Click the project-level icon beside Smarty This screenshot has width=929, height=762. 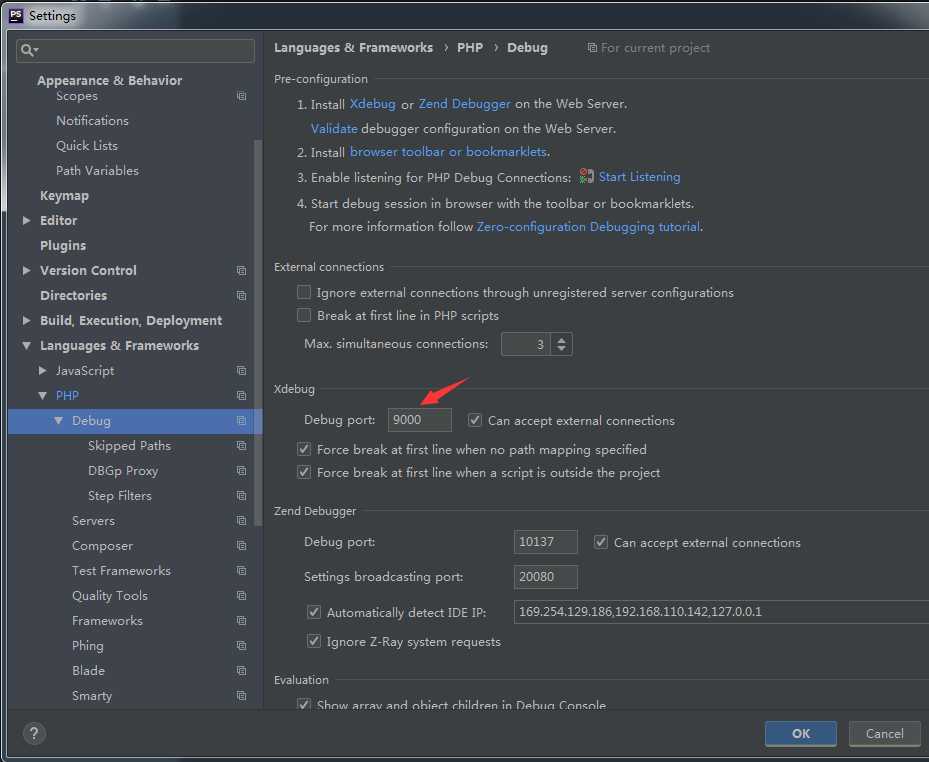[241, 696]
